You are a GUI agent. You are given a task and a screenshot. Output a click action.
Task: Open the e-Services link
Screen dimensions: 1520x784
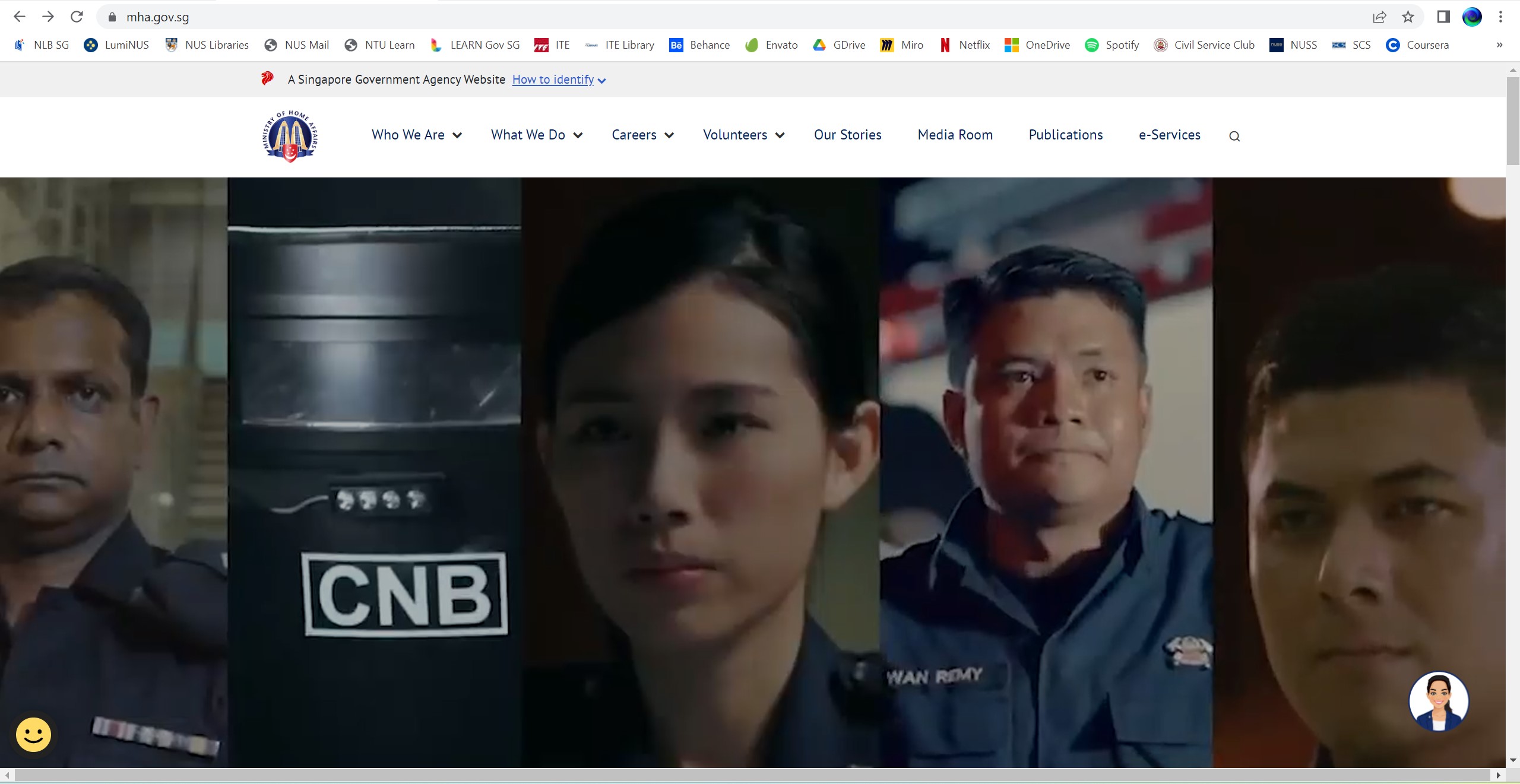tap(1169, 135)
